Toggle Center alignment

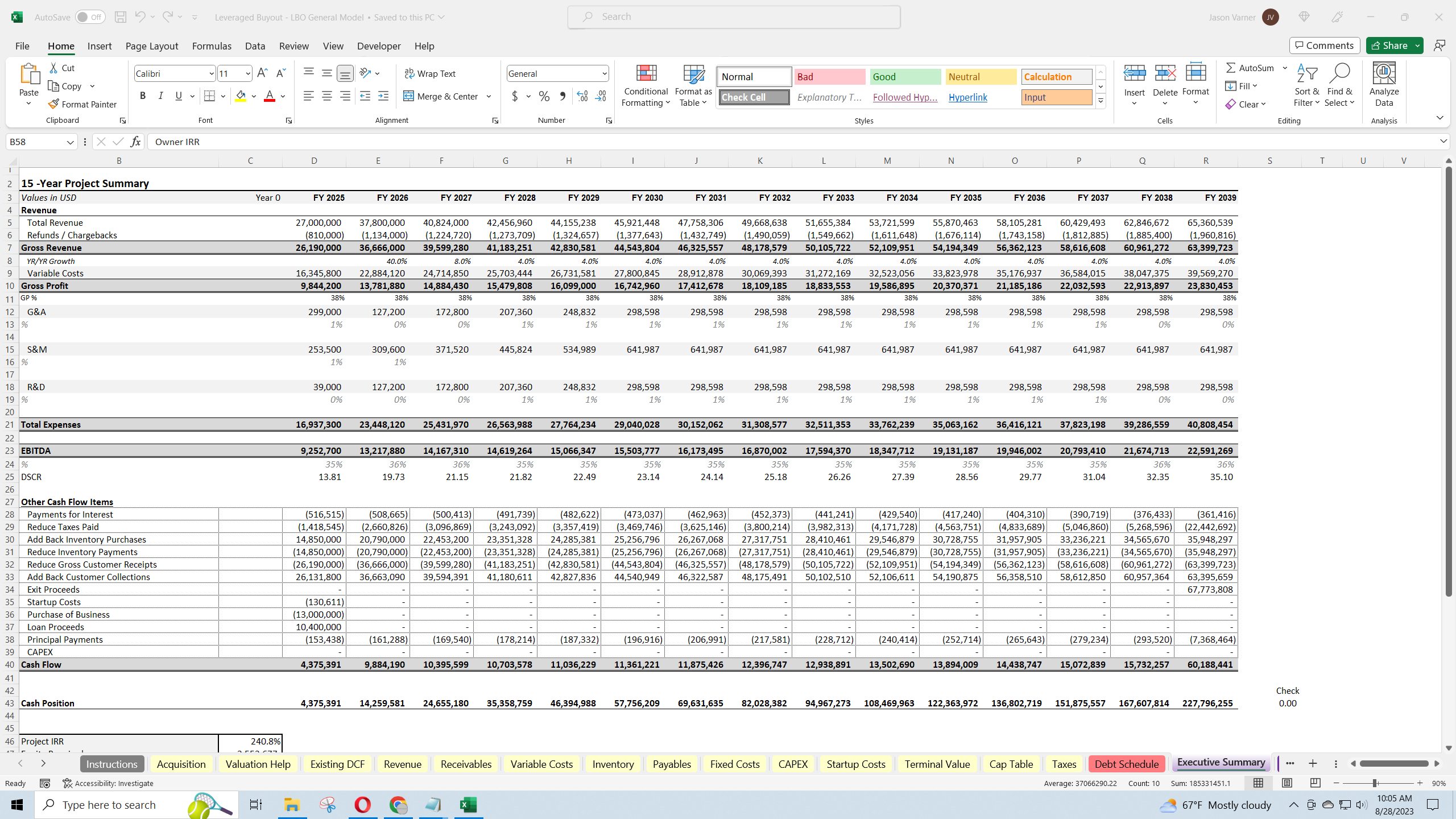[x=327, y=96]
